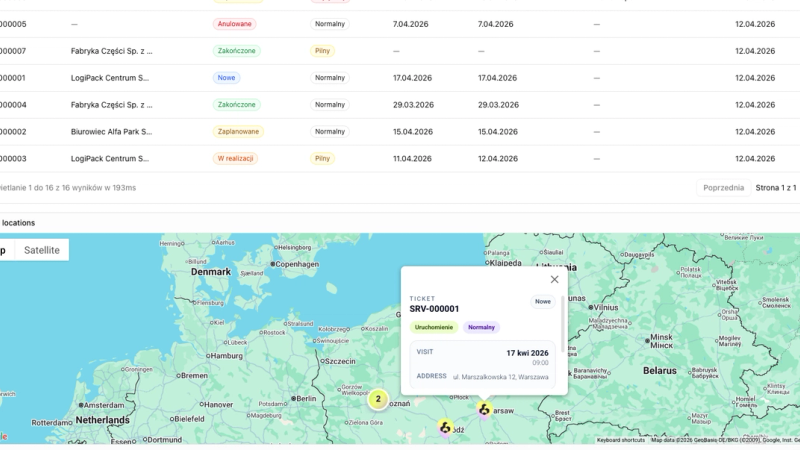The height and width of the screenshot is (450, 800).
Task: Open Keyboard shortcuts map link
Action: tap(621, 440)
